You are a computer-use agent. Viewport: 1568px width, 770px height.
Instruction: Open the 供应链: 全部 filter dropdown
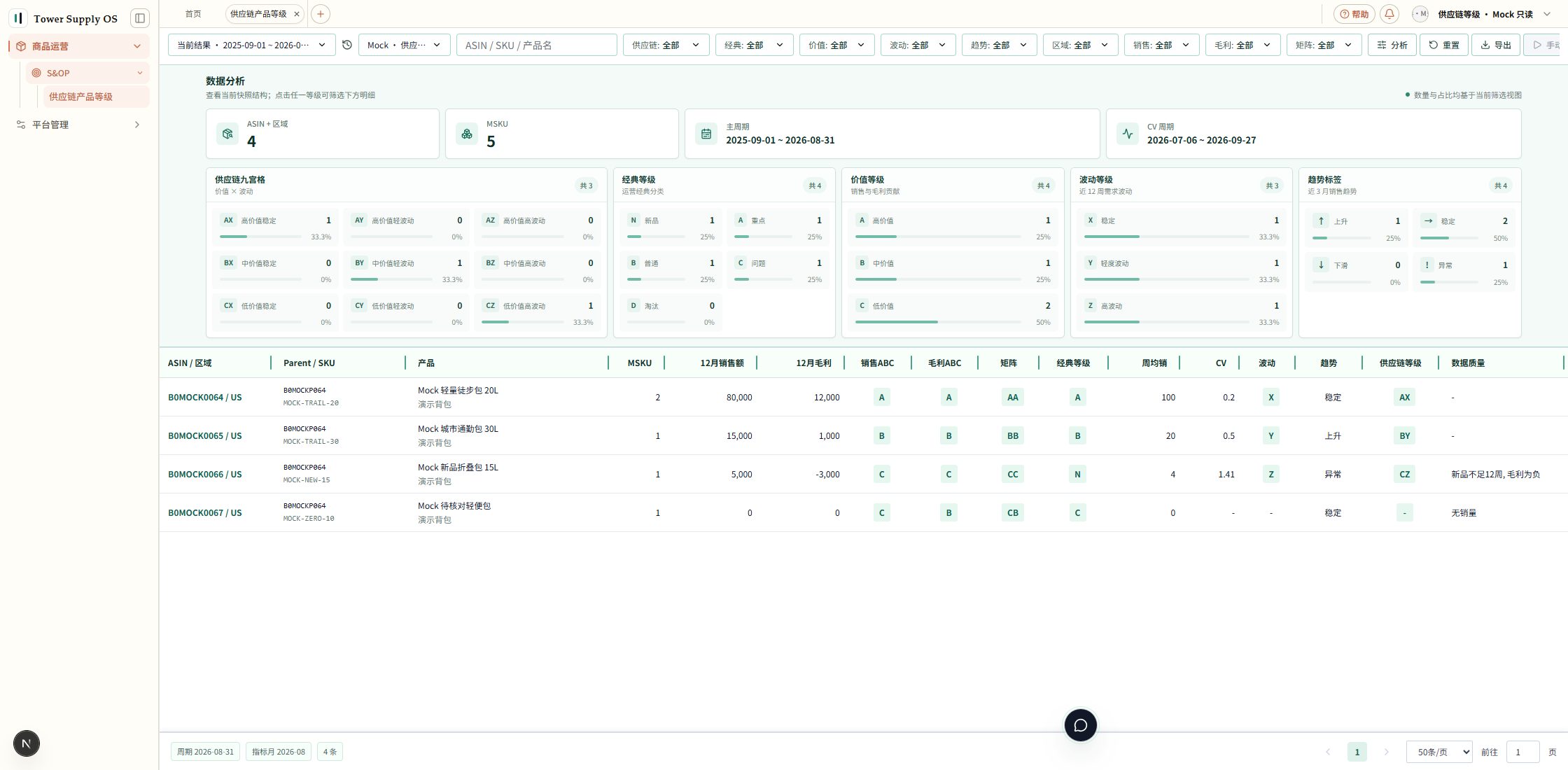point(666,45)
